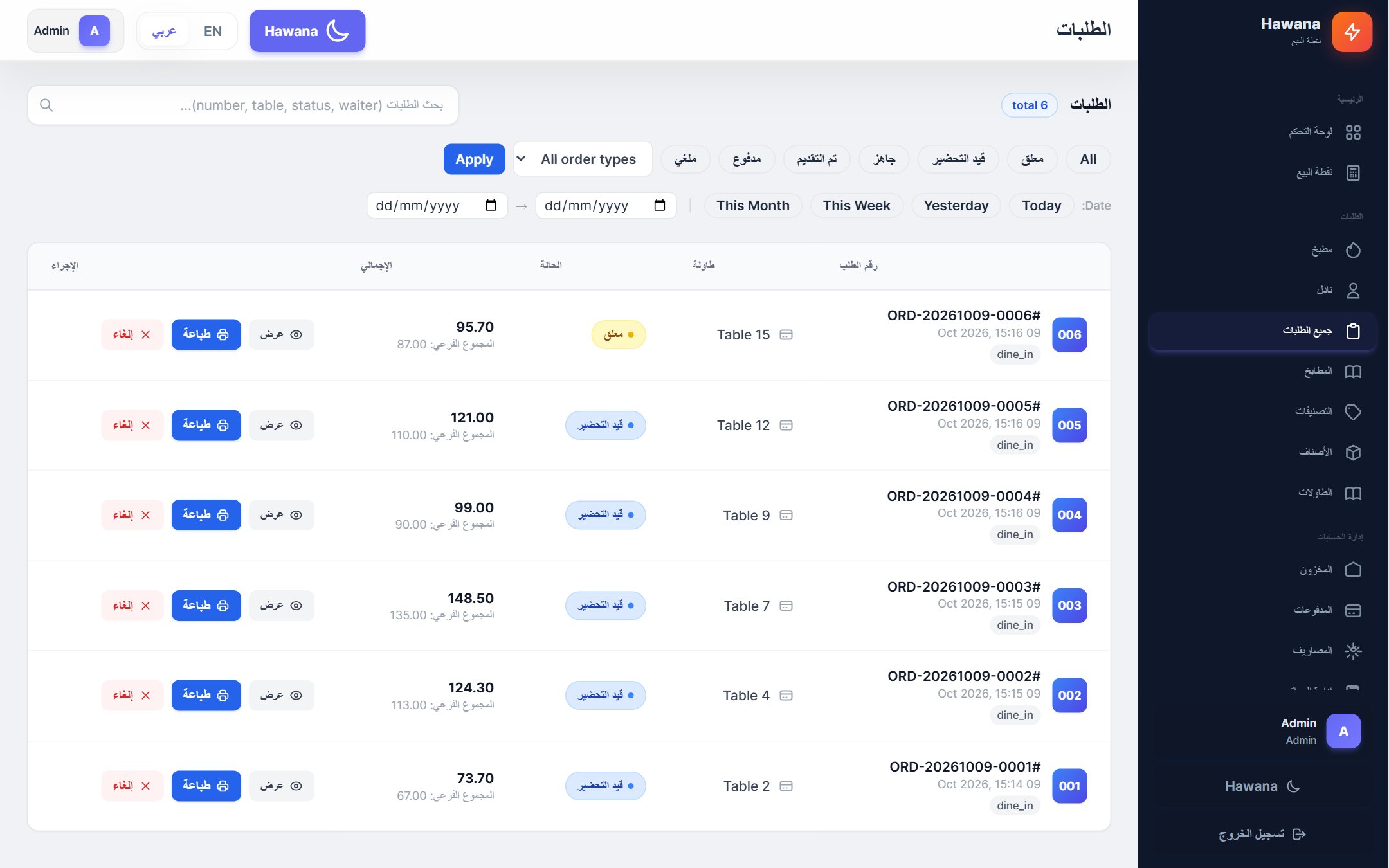
Task: Switch language to عربي
Action: (164, 31)
